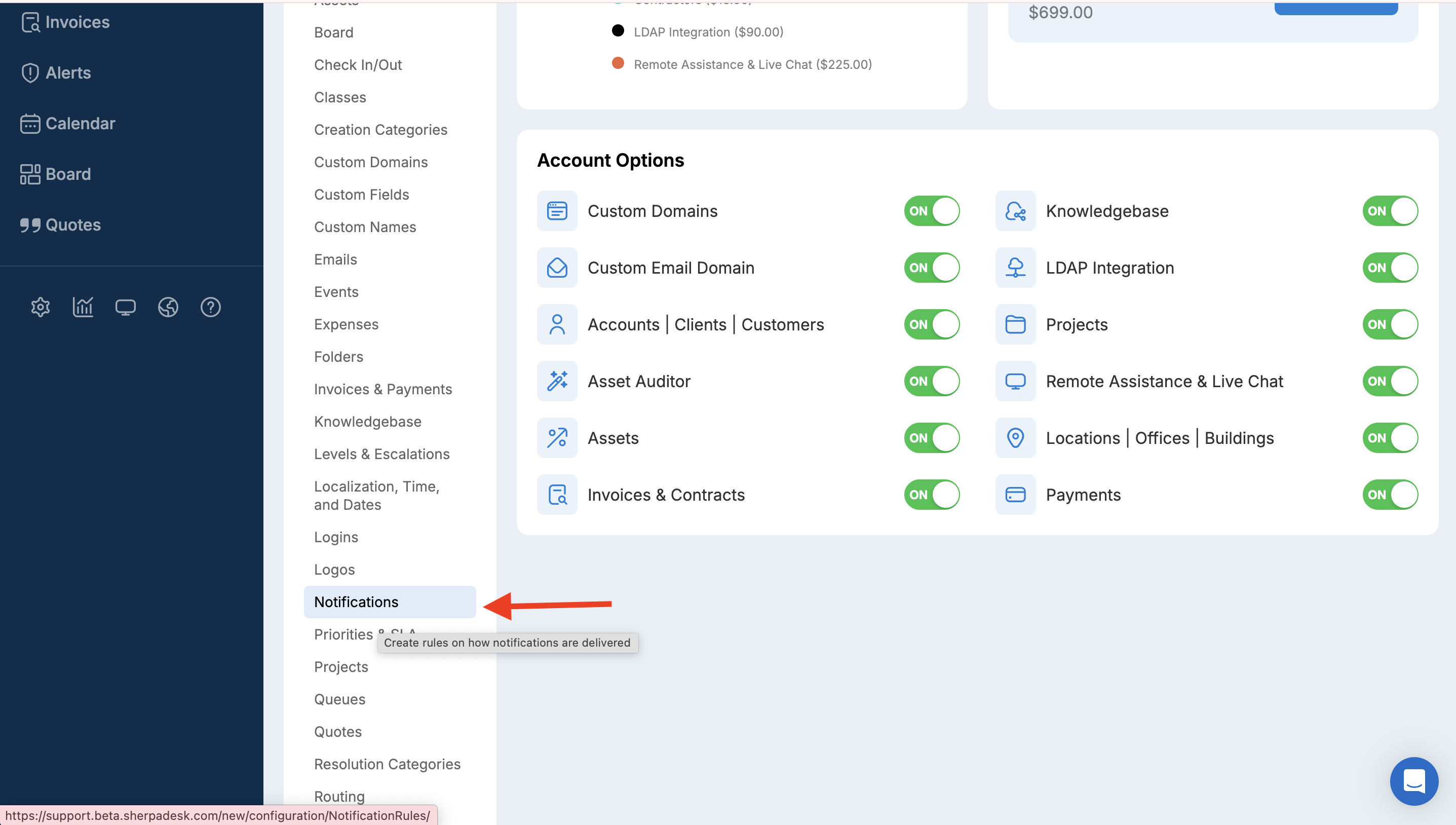Viewport: 1456px width, 825px height.
Task: Open the live chat bubble icon
Action: [1413, 781]
